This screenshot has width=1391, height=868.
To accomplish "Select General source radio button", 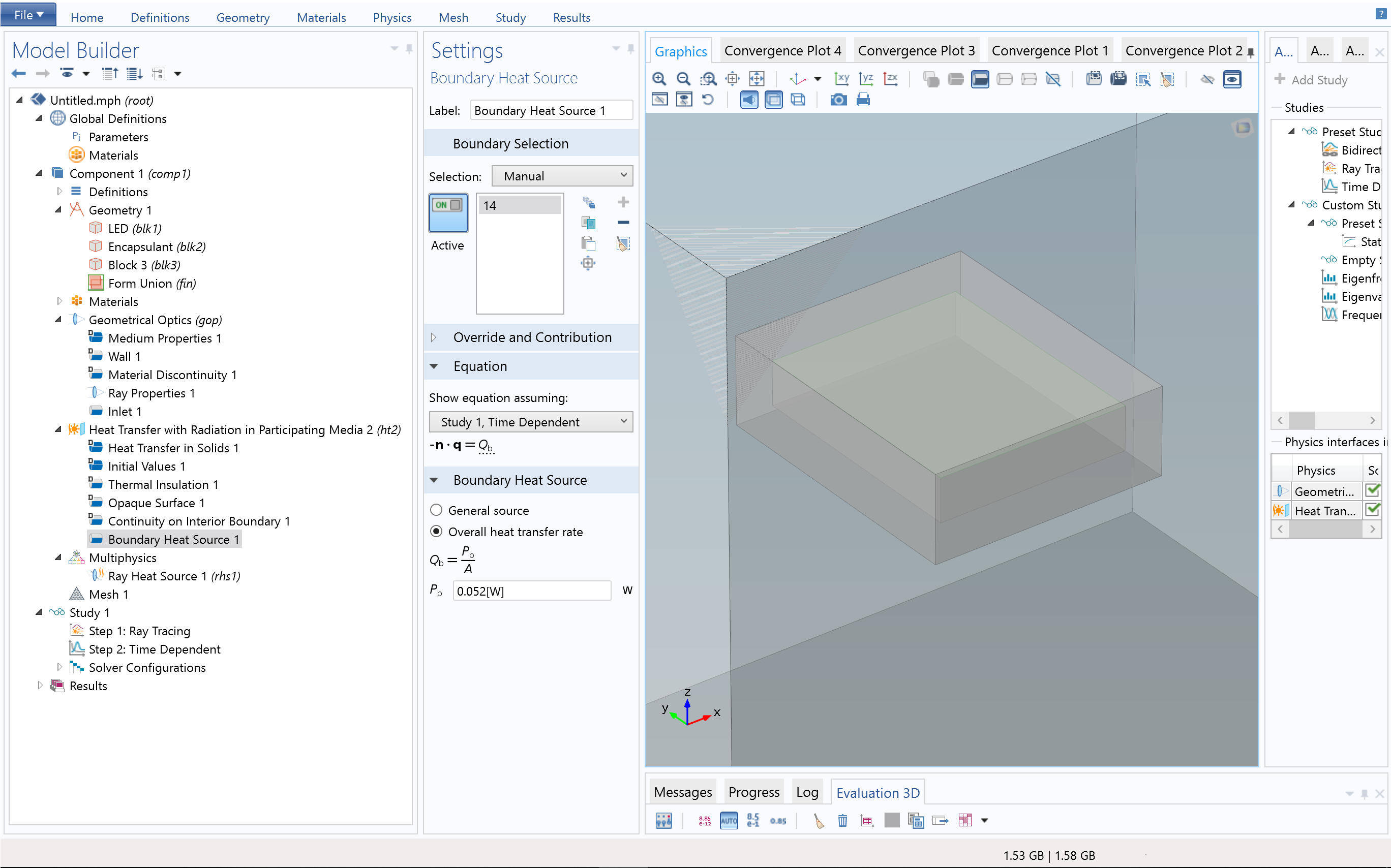I will pos(437,510).
